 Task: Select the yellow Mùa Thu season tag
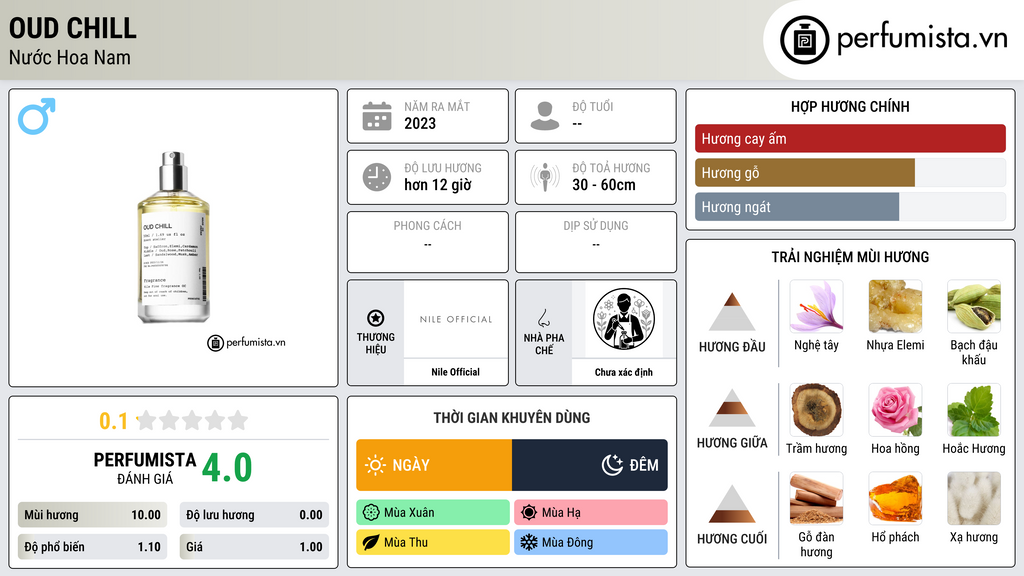[433, 542]
